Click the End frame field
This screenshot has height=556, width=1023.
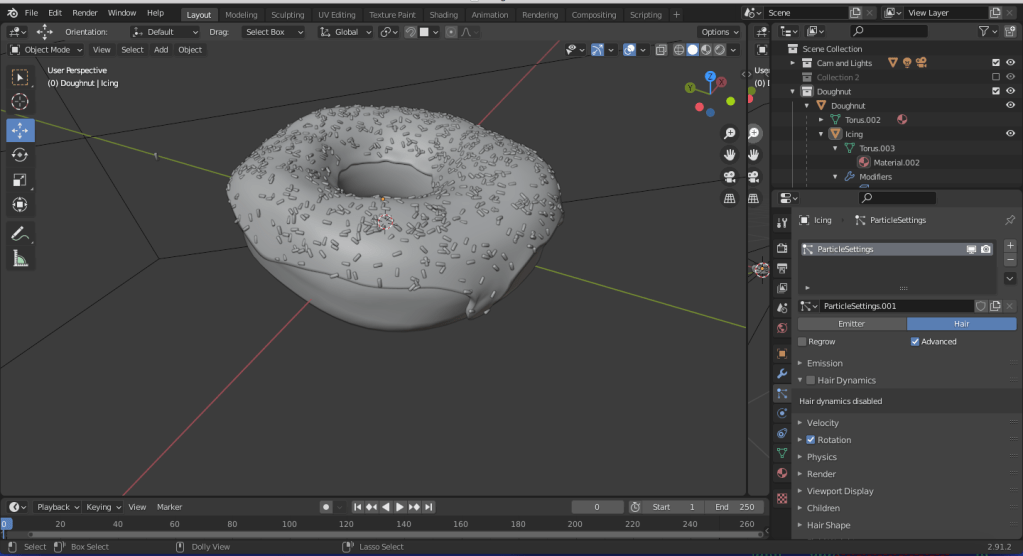point(735,507)
